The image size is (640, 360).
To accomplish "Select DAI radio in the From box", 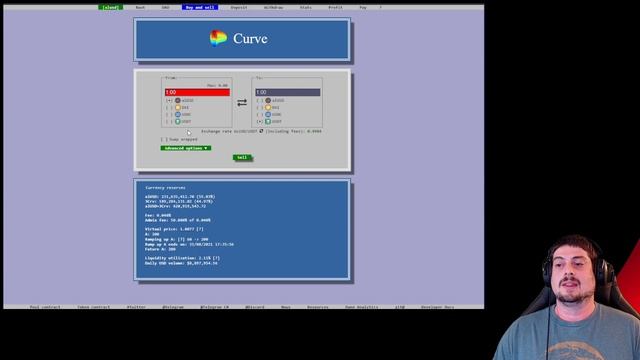I will [x=169, y=107].
